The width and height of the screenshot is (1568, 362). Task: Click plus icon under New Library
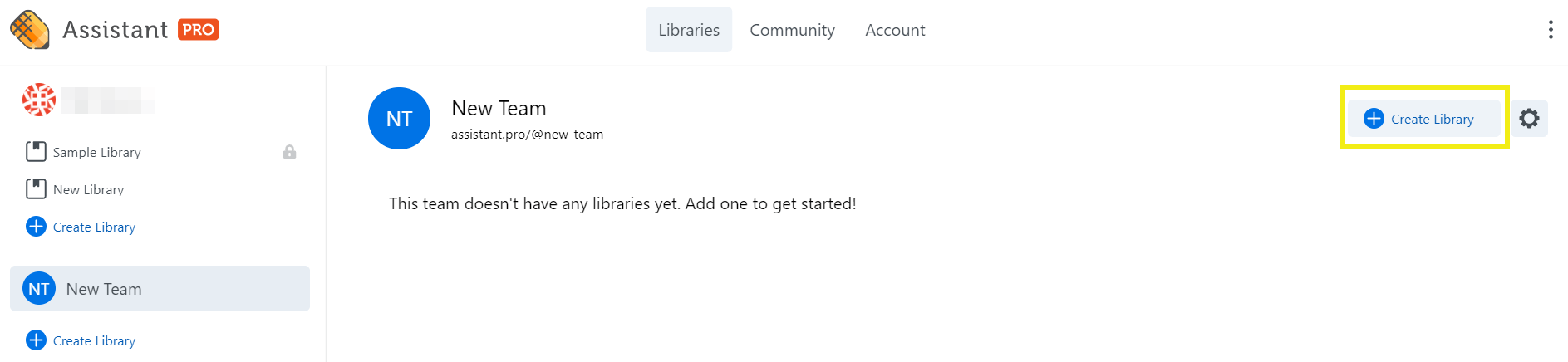(x=36, y=227)
